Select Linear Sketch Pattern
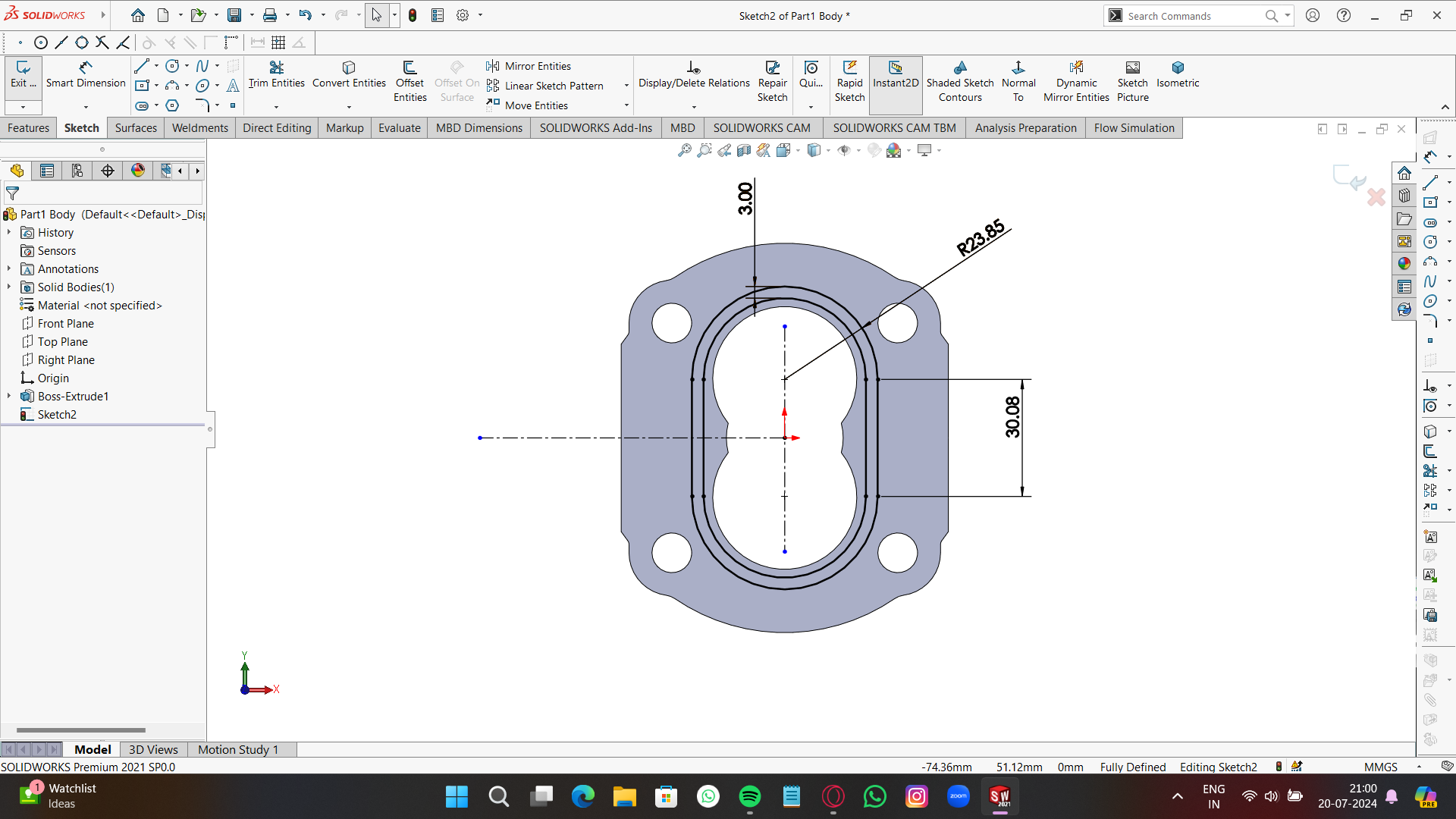Viewport: 1456px width, 819px height. (x=545, y=86)
